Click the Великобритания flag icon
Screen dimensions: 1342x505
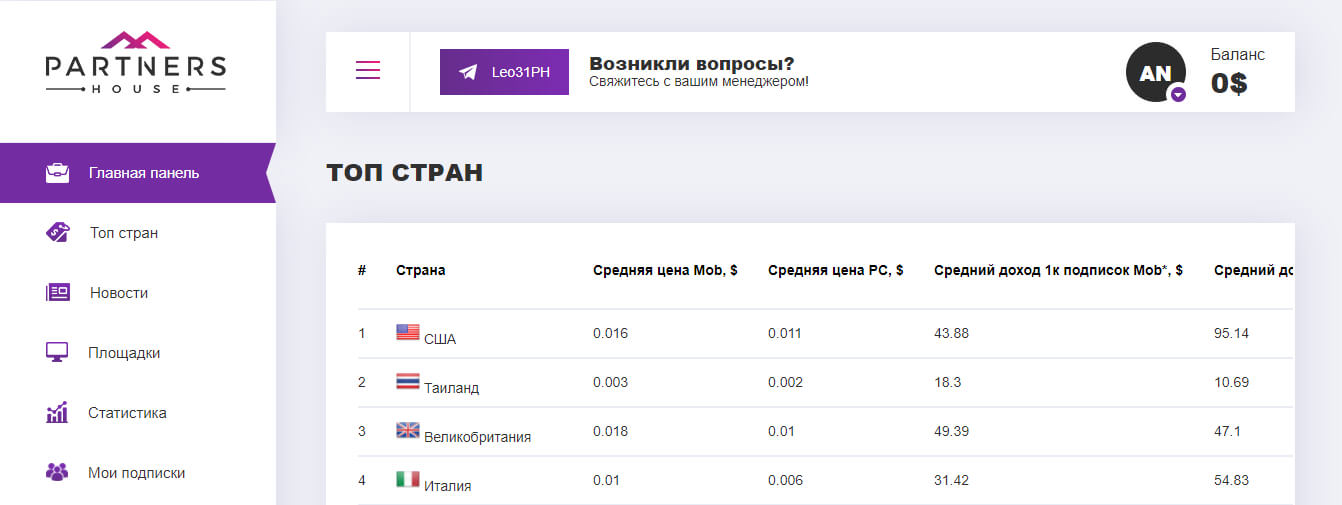click(x=408, y=430)
